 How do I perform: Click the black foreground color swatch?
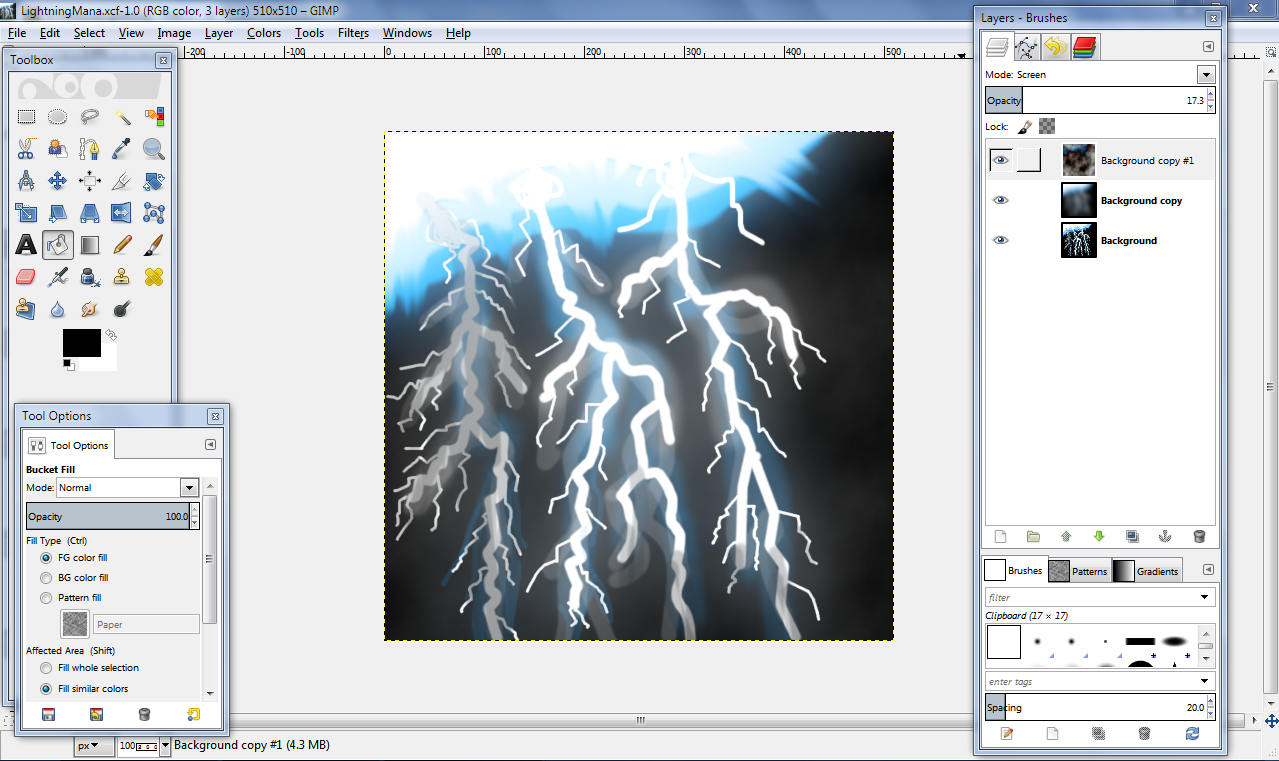pos(81,342)
